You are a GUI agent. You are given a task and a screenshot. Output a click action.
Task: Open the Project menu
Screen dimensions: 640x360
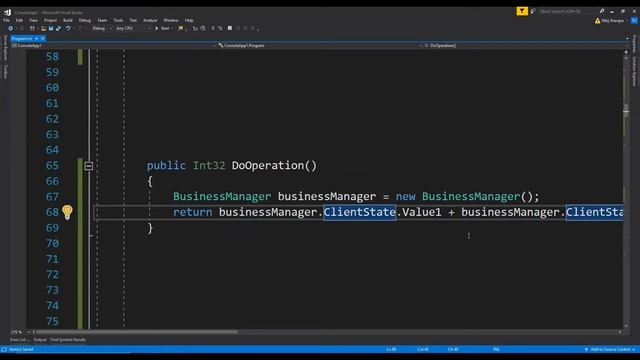click(x=51, y=20)
